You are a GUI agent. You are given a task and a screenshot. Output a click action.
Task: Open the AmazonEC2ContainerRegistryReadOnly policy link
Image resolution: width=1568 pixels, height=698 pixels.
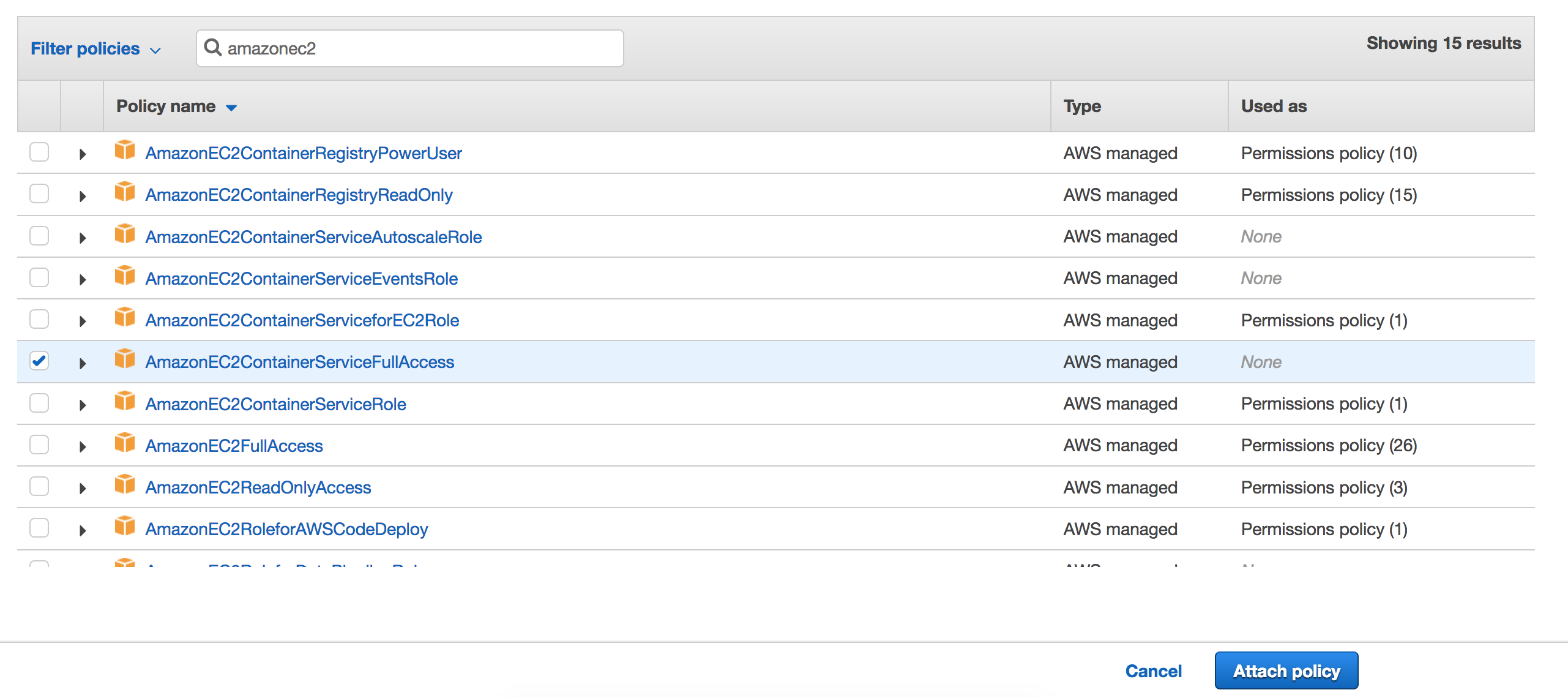pos(299,195)
